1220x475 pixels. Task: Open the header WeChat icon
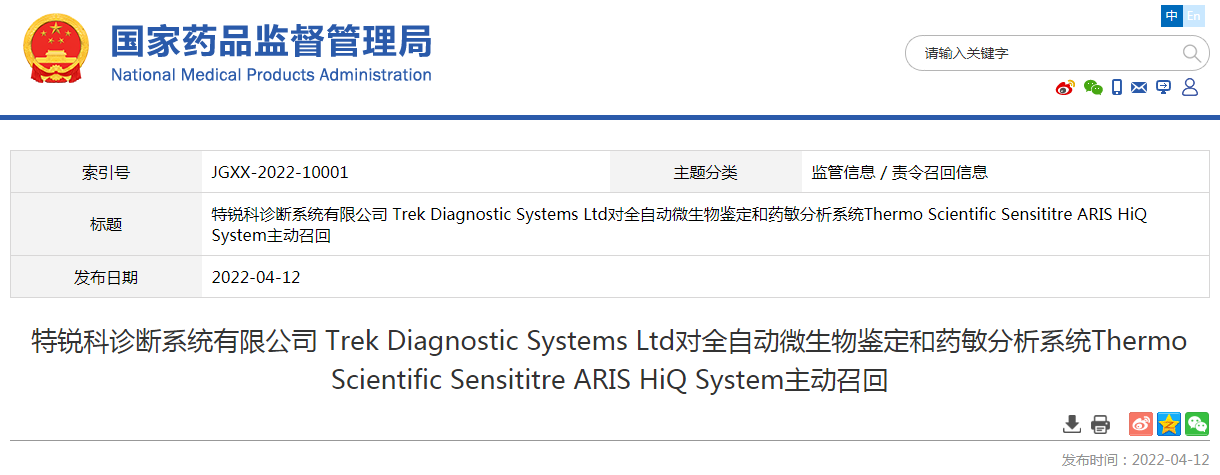coord(1093,88)
